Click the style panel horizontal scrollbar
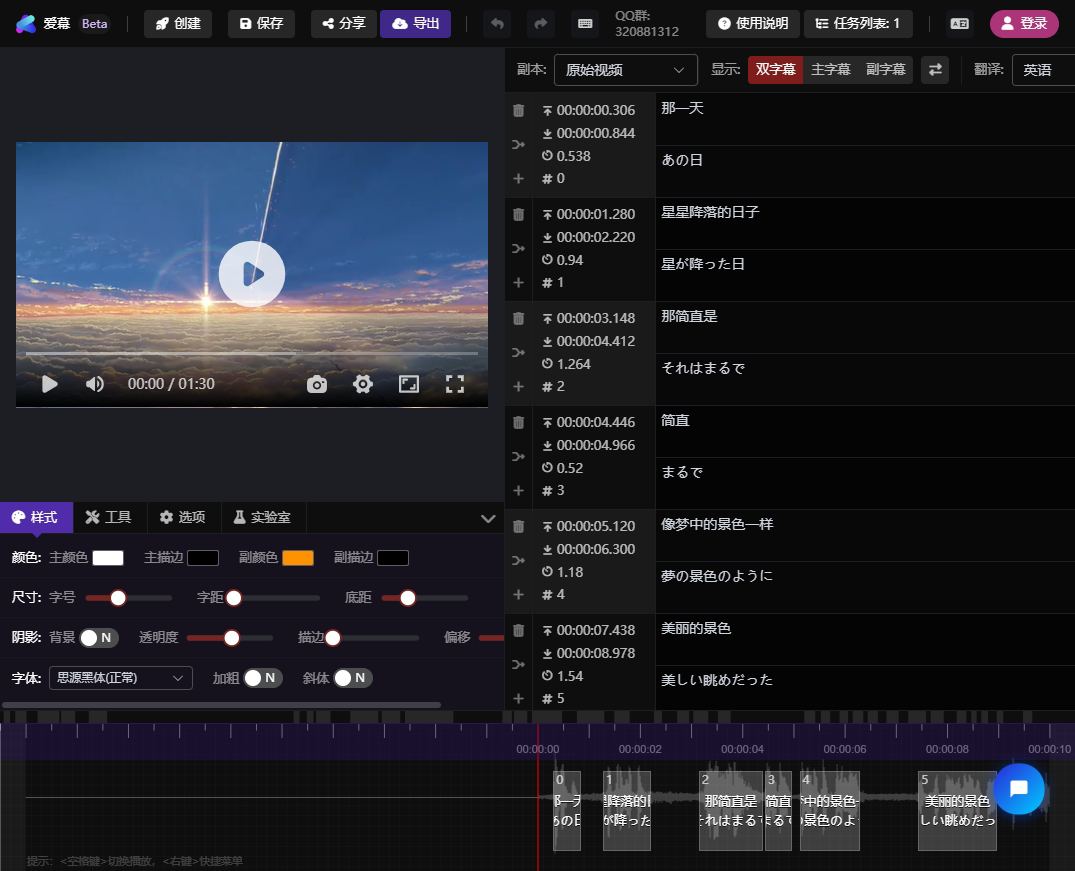 coord(221,705)
